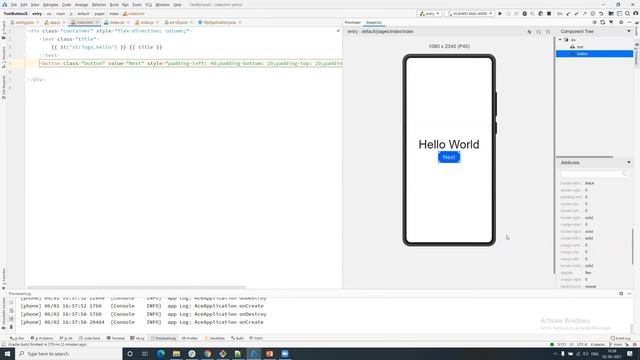Open the HiLog tool window

click(x=137, y=338)
